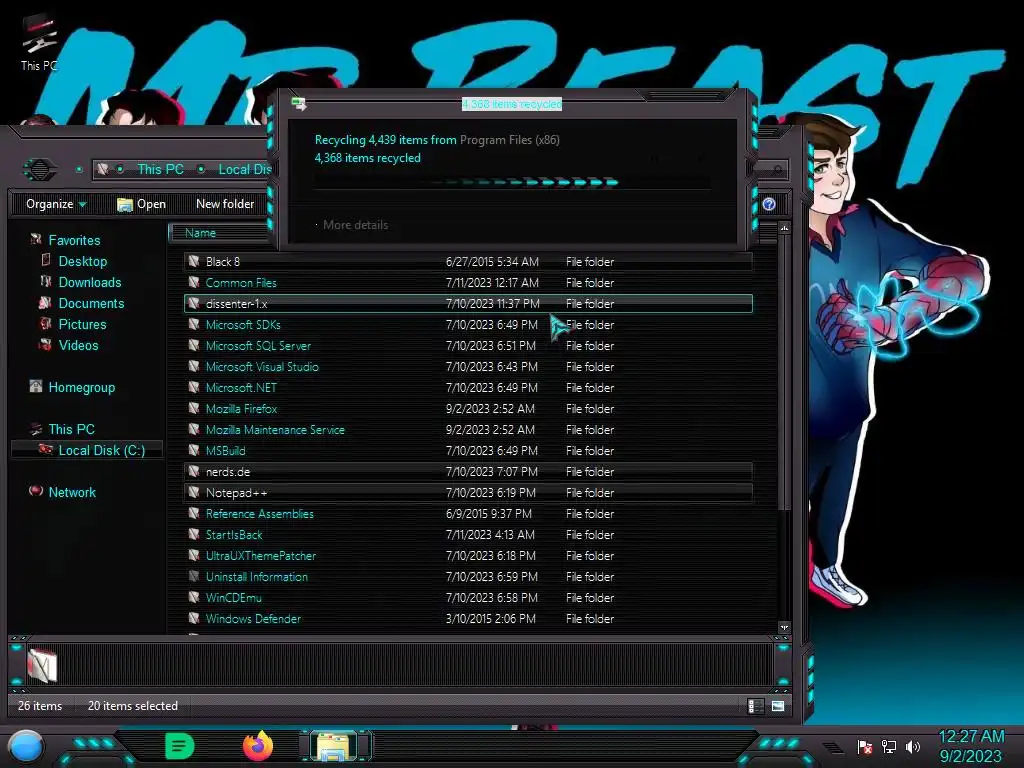The width and height of the screenshot is (1024, 768).
Task: Click the recycling dialog title icon
Action: click(x=298, y=103)
